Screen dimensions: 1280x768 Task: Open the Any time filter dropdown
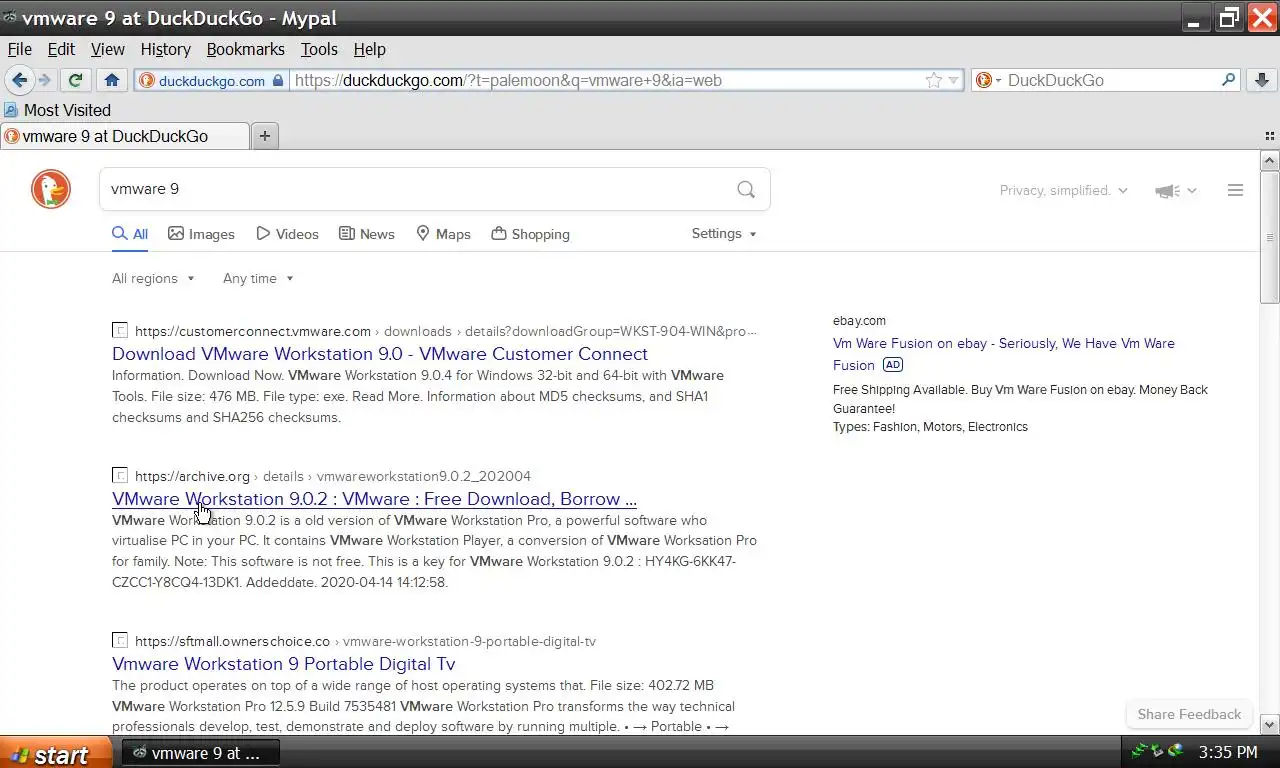[x=258, y=278]
